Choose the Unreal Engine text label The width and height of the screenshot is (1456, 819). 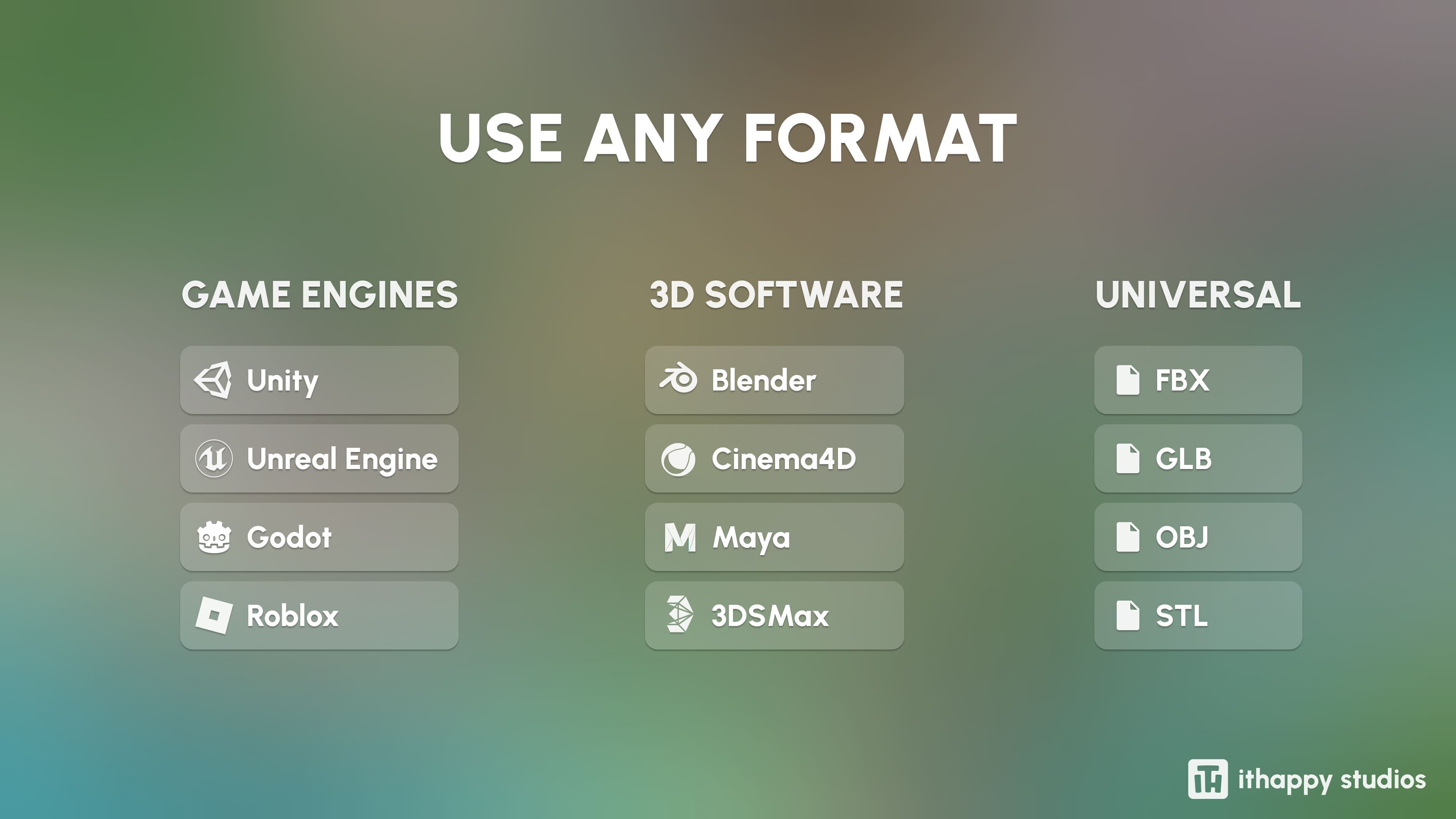point(342,459)
